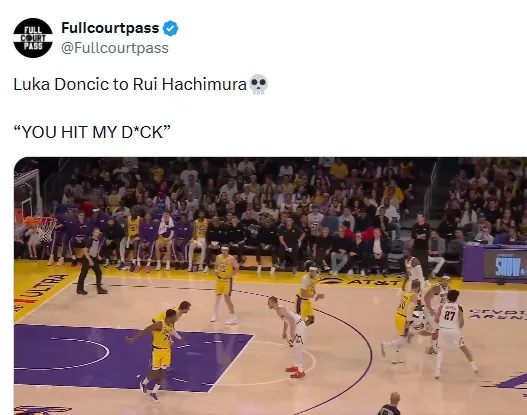Play the embedded basketball video

tap(270, 286)
